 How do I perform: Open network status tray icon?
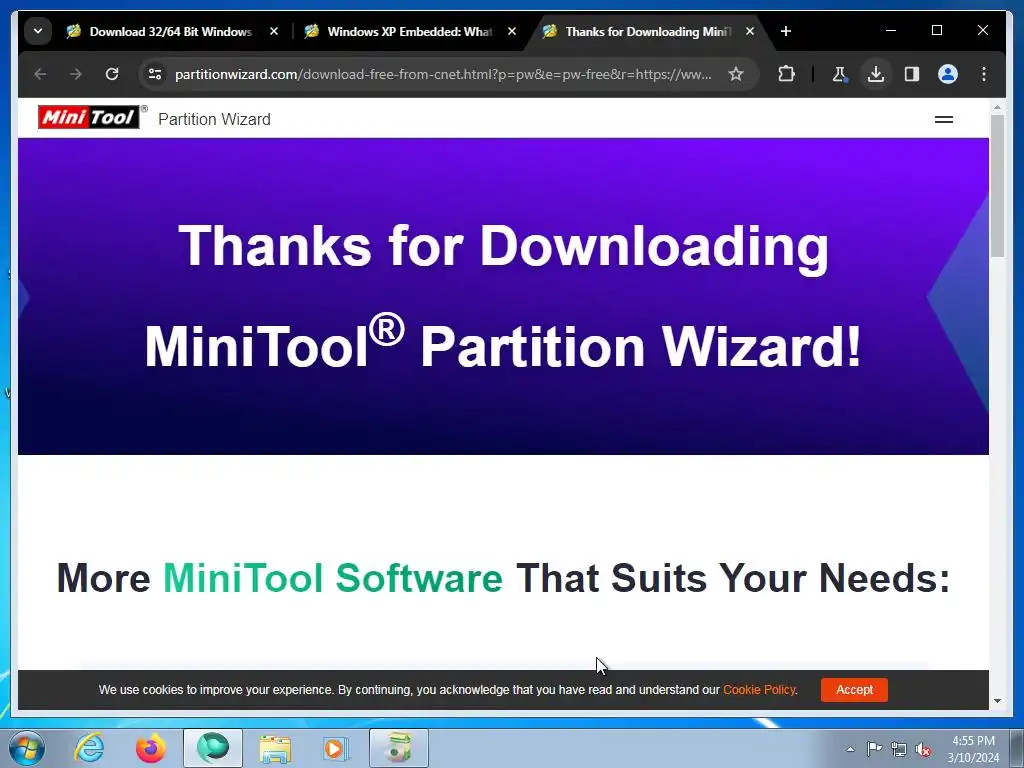point(899,749)
